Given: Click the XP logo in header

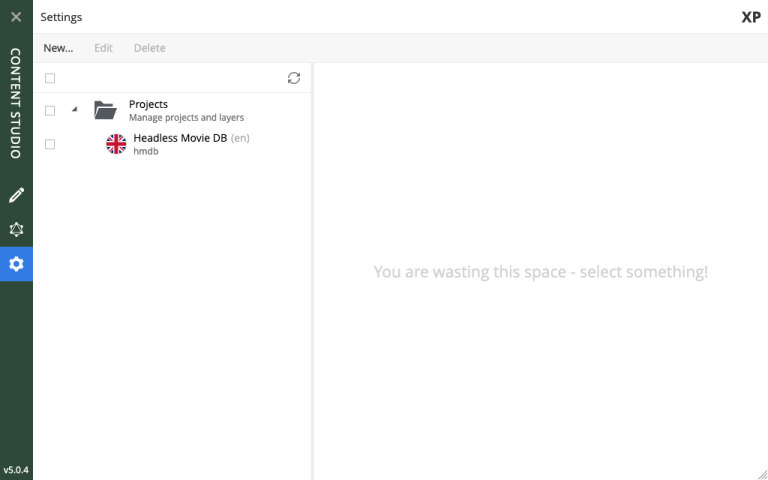Looking at the screenshot, I should pyautogui.click(x=750, y=17).
